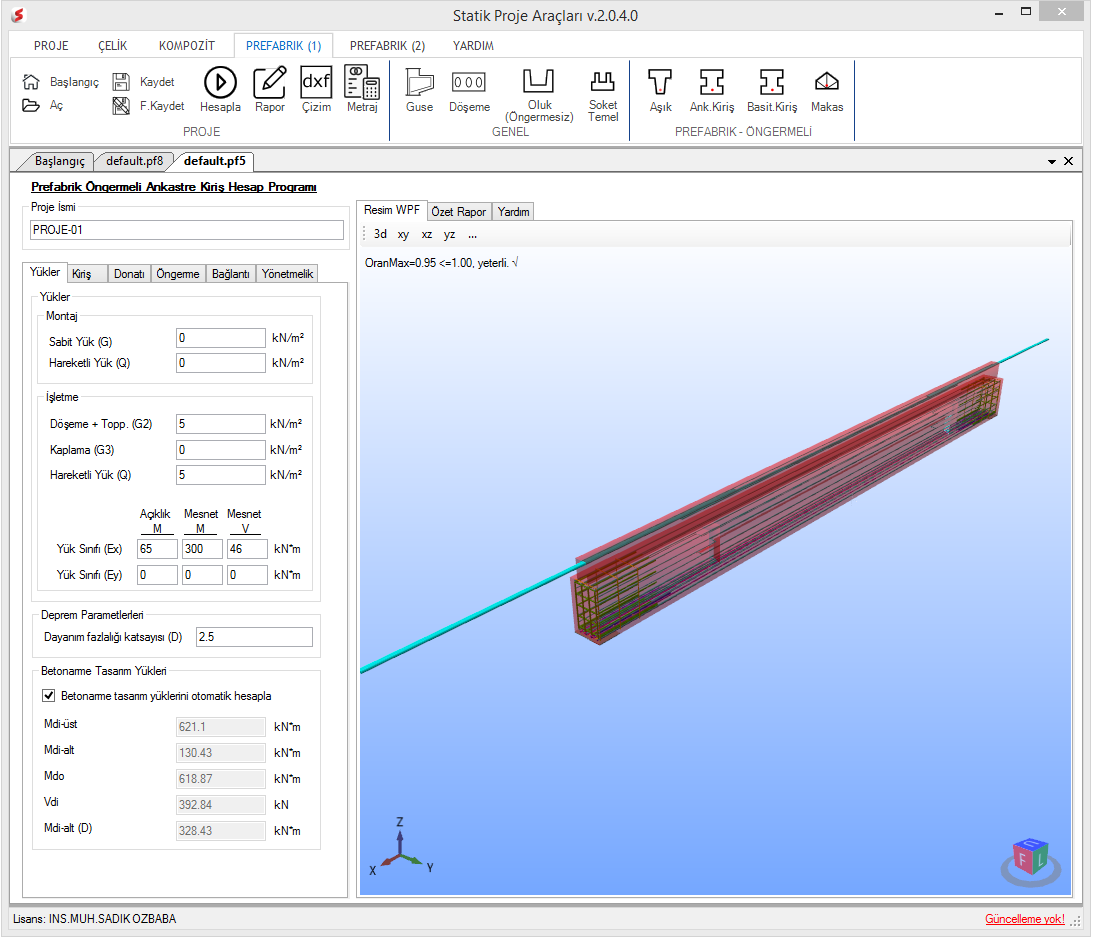Open the Yardım panel tab
Screen dimensions: 1093x938
(513, 211)
